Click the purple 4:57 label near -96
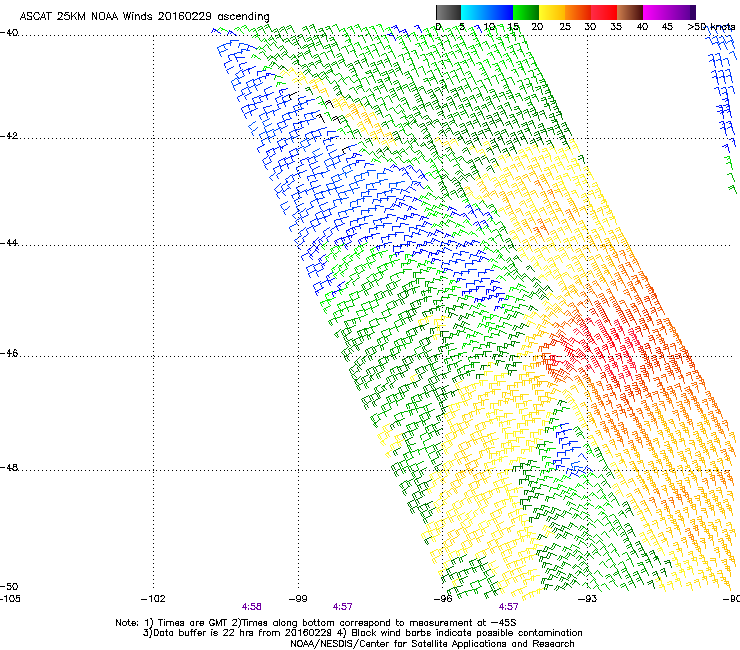Viewport: 740px width, 650px height. point(508,607)
